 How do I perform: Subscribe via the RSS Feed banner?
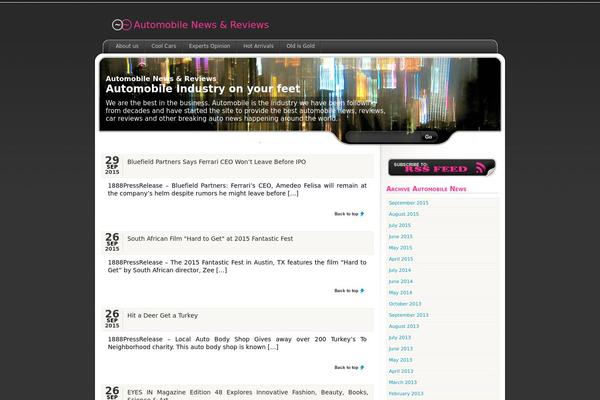(x=442, y=168)
